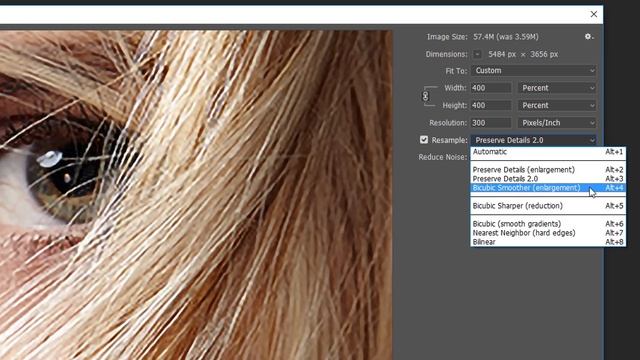Choose Preserve Details 2.0 in the list
The image size is (640, 360).
548,179
